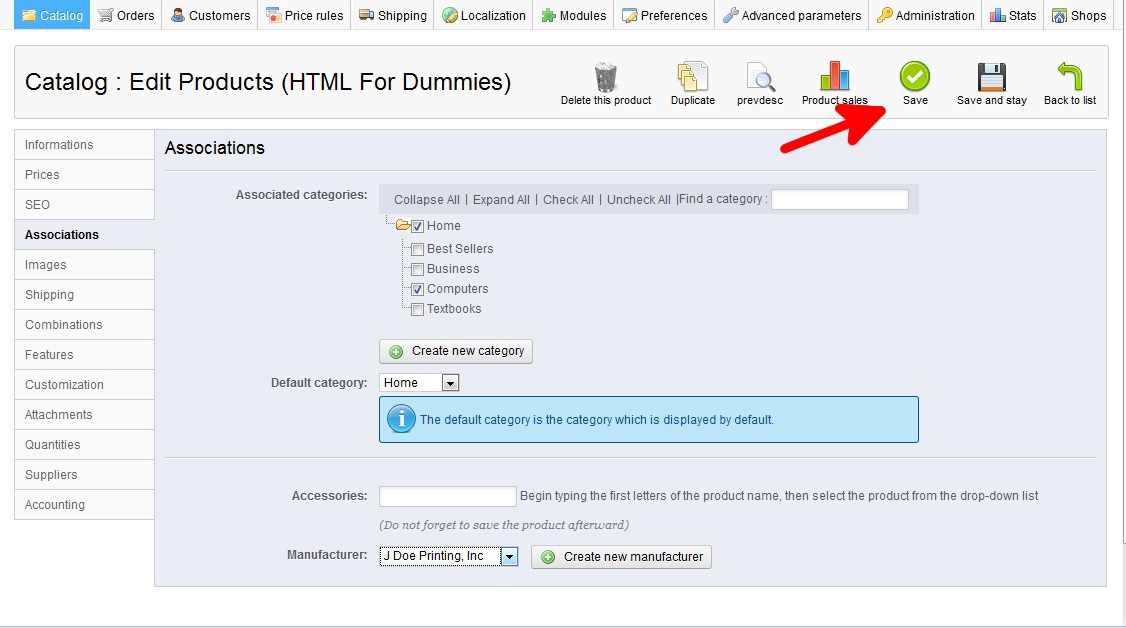Uncheck the Home category checkbox

[417, 226]
